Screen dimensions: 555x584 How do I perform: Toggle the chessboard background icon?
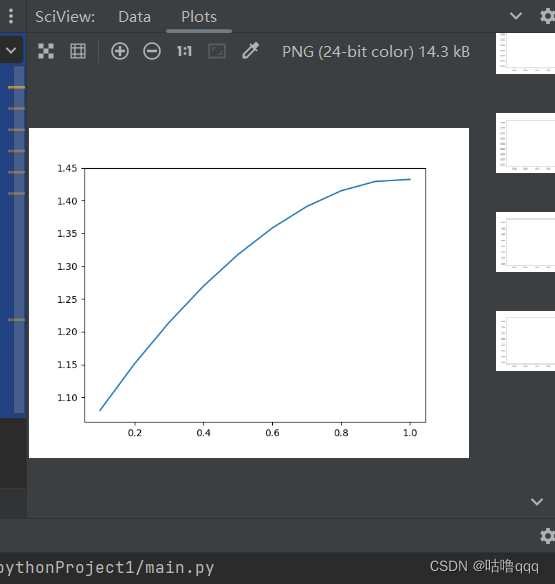tap(46, 51)
